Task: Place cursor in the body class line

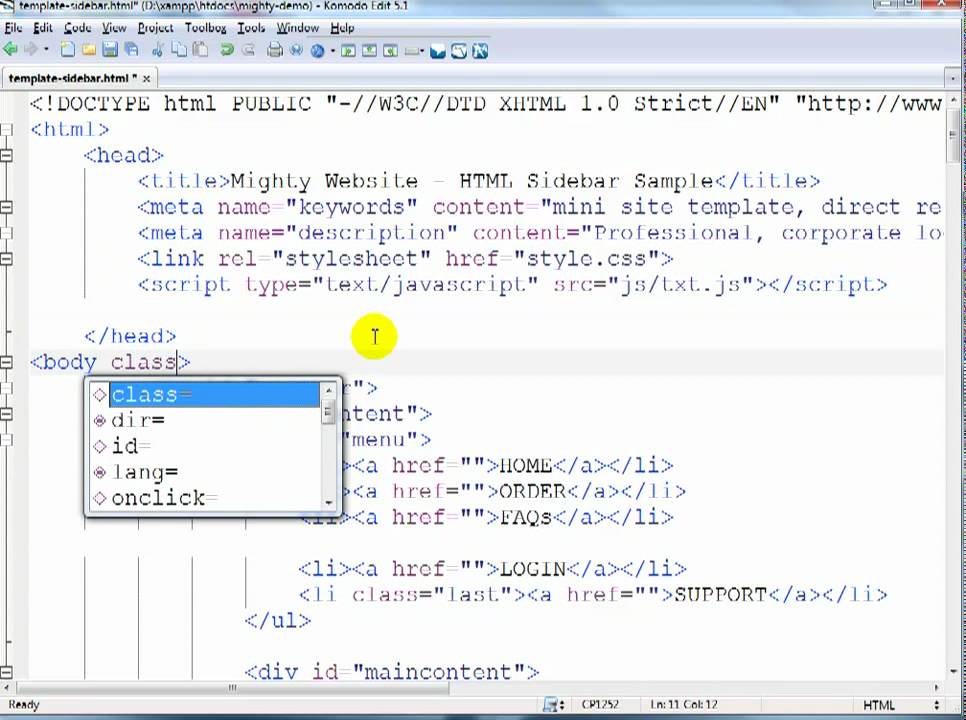Action: click(x=110, y=362)
